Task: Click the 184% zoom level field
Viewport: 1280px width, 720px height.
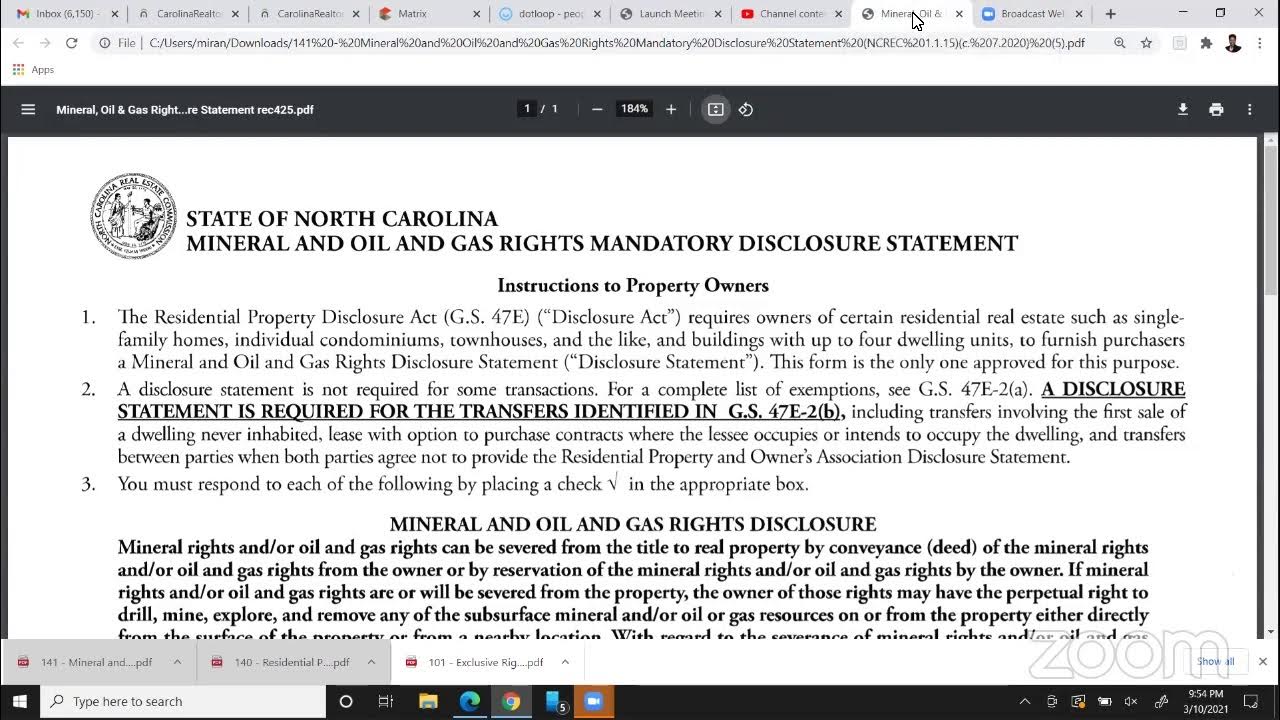Action: tap(634, 109)
